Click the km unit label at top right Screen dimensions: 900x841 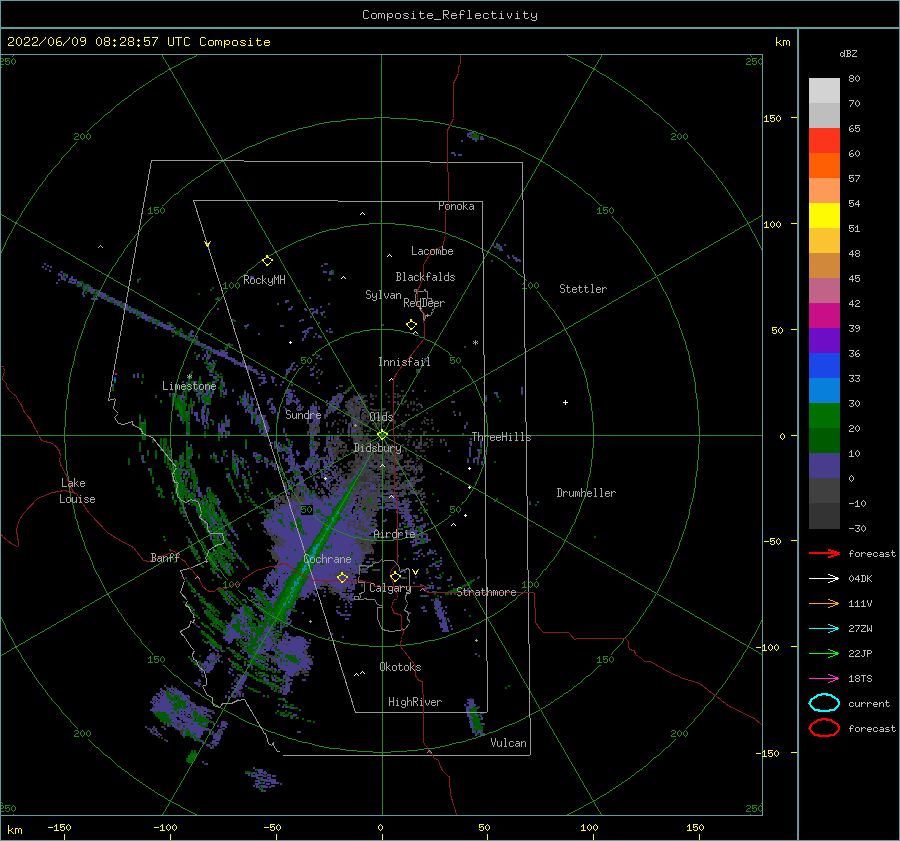pos(783,42)
